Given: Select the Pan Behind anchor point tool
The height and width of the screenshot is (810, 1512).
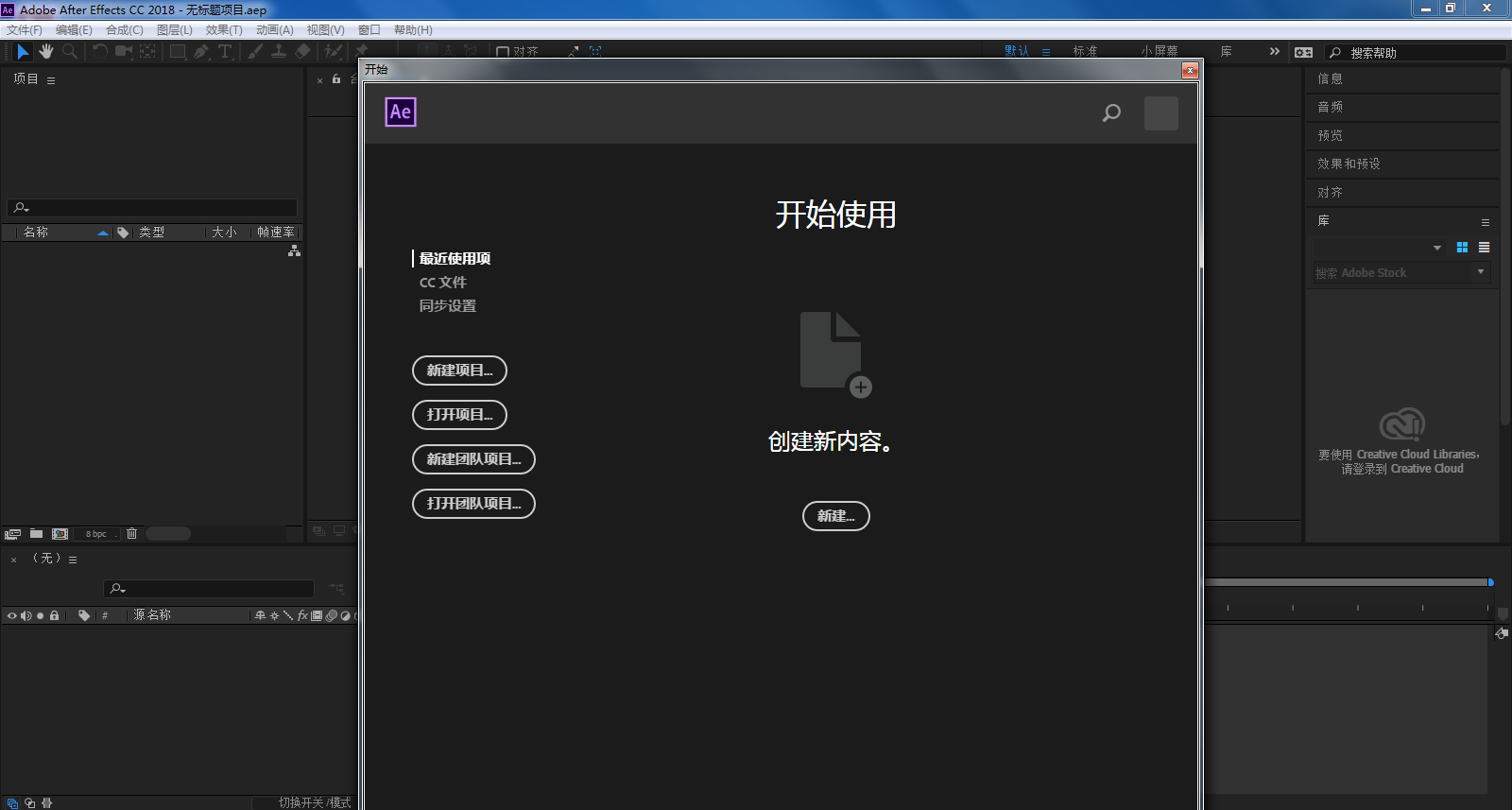Looking at the screenshot, I should 148,51.
